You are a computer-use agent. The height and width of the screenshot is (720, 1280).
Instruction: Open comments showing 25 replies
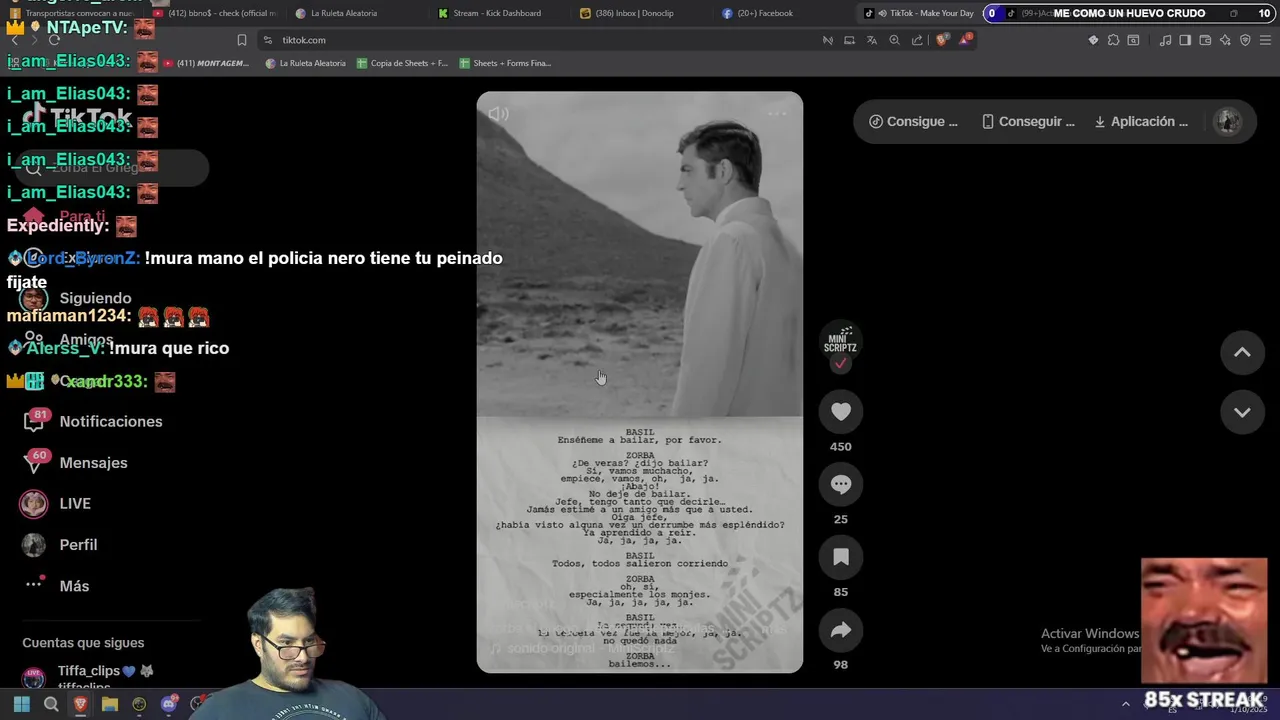point(841,485)
